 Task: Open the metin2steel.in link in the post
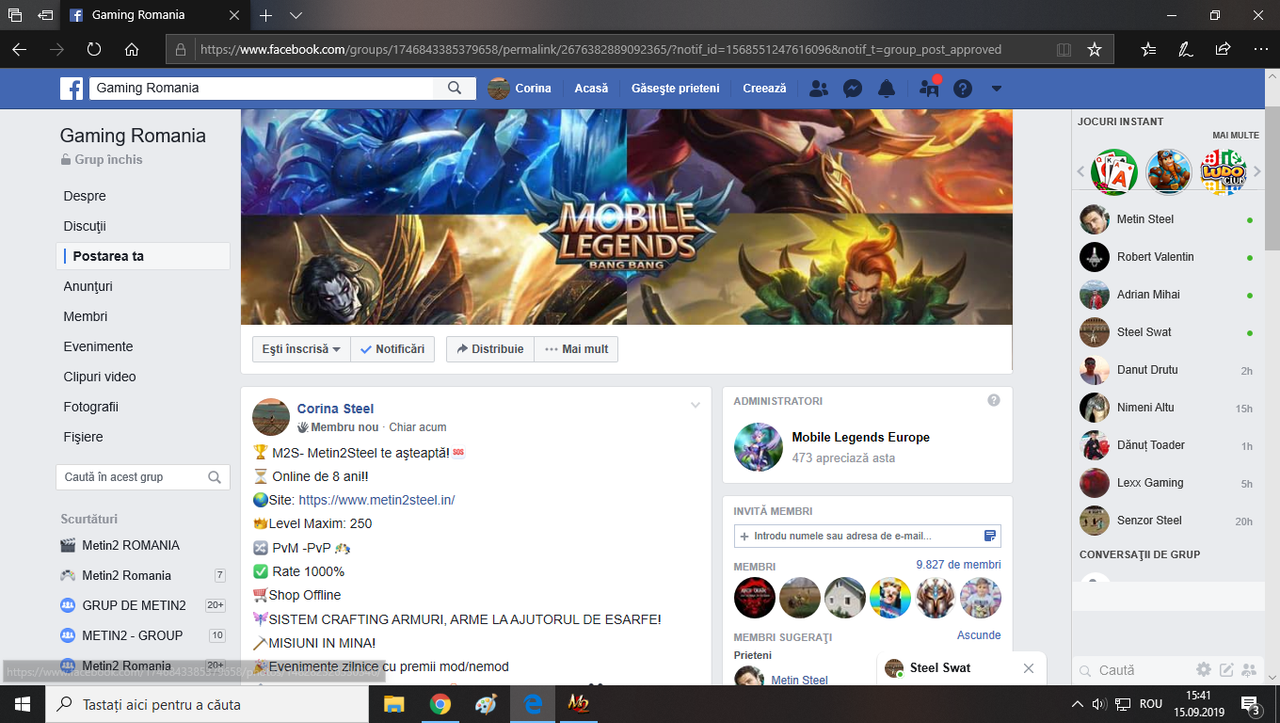tap(377, 499)
